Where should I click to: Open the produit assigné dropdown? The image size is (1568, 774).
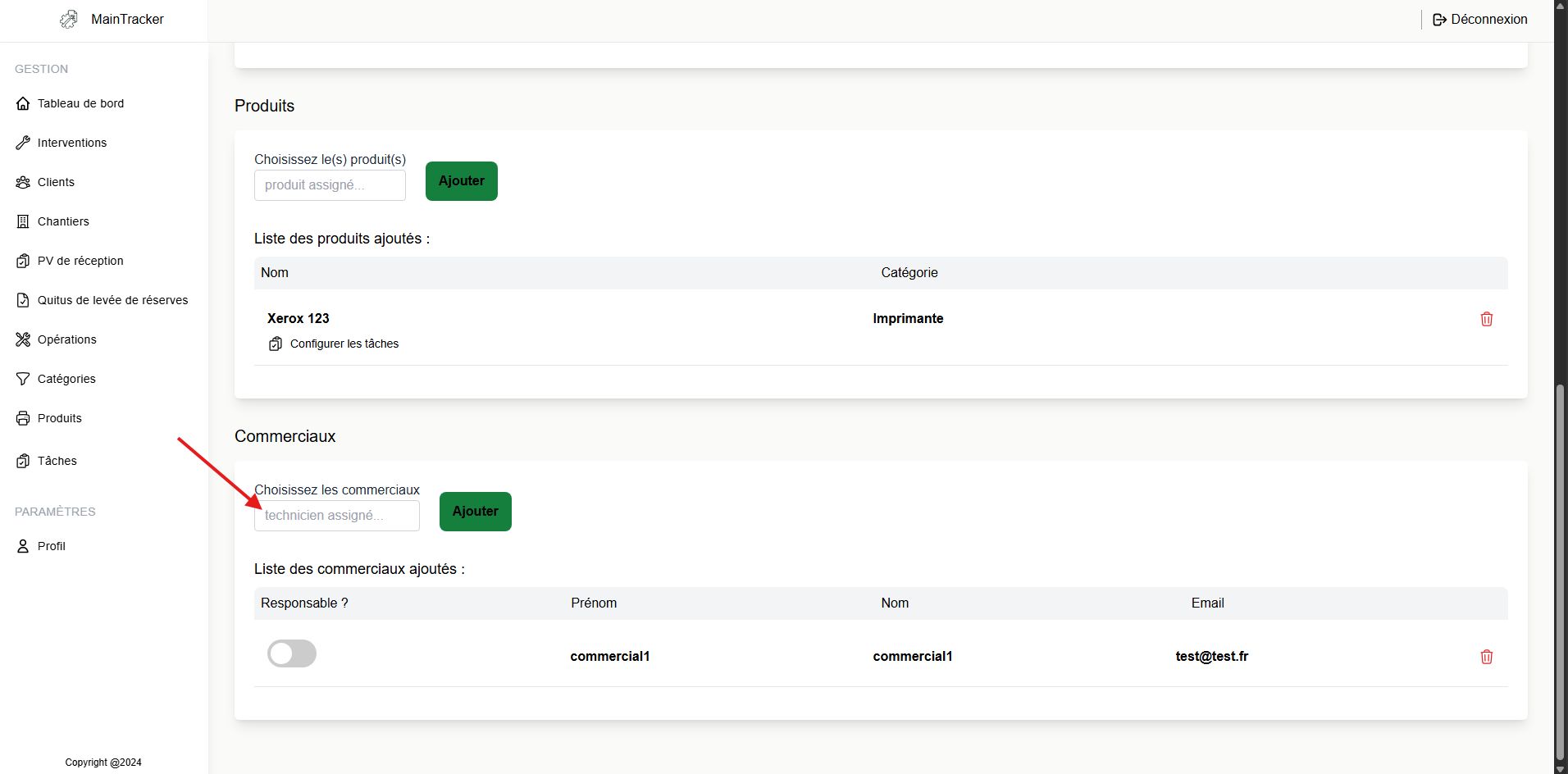click(x=330, y=185)
